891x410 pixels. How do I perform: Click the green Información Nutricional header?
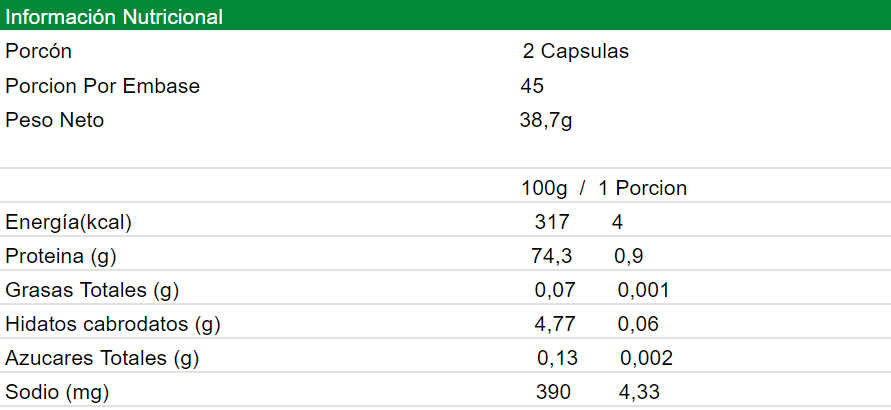[114, 17]
